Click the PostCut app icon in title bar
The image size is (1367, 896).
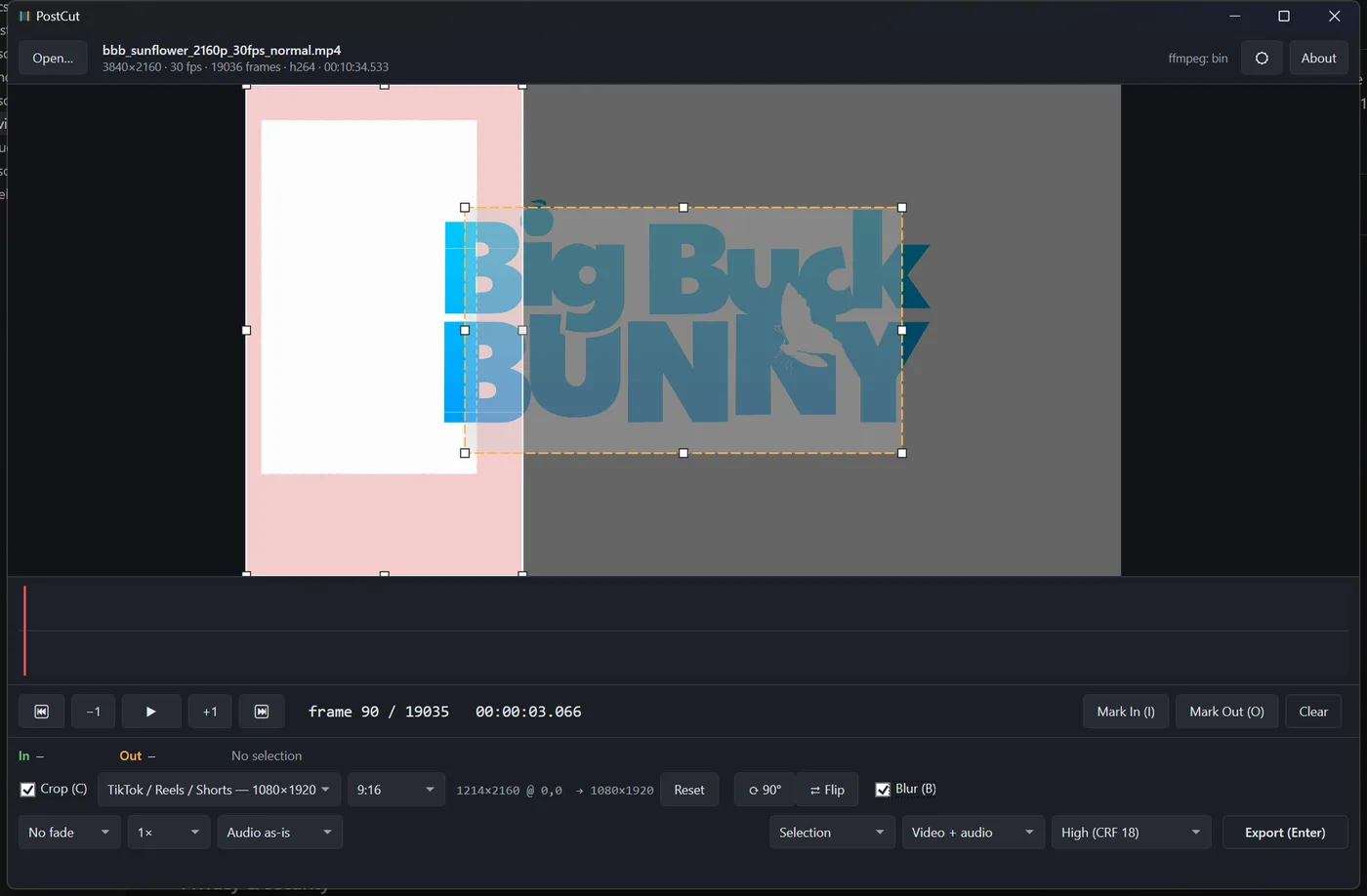(24, 17)
